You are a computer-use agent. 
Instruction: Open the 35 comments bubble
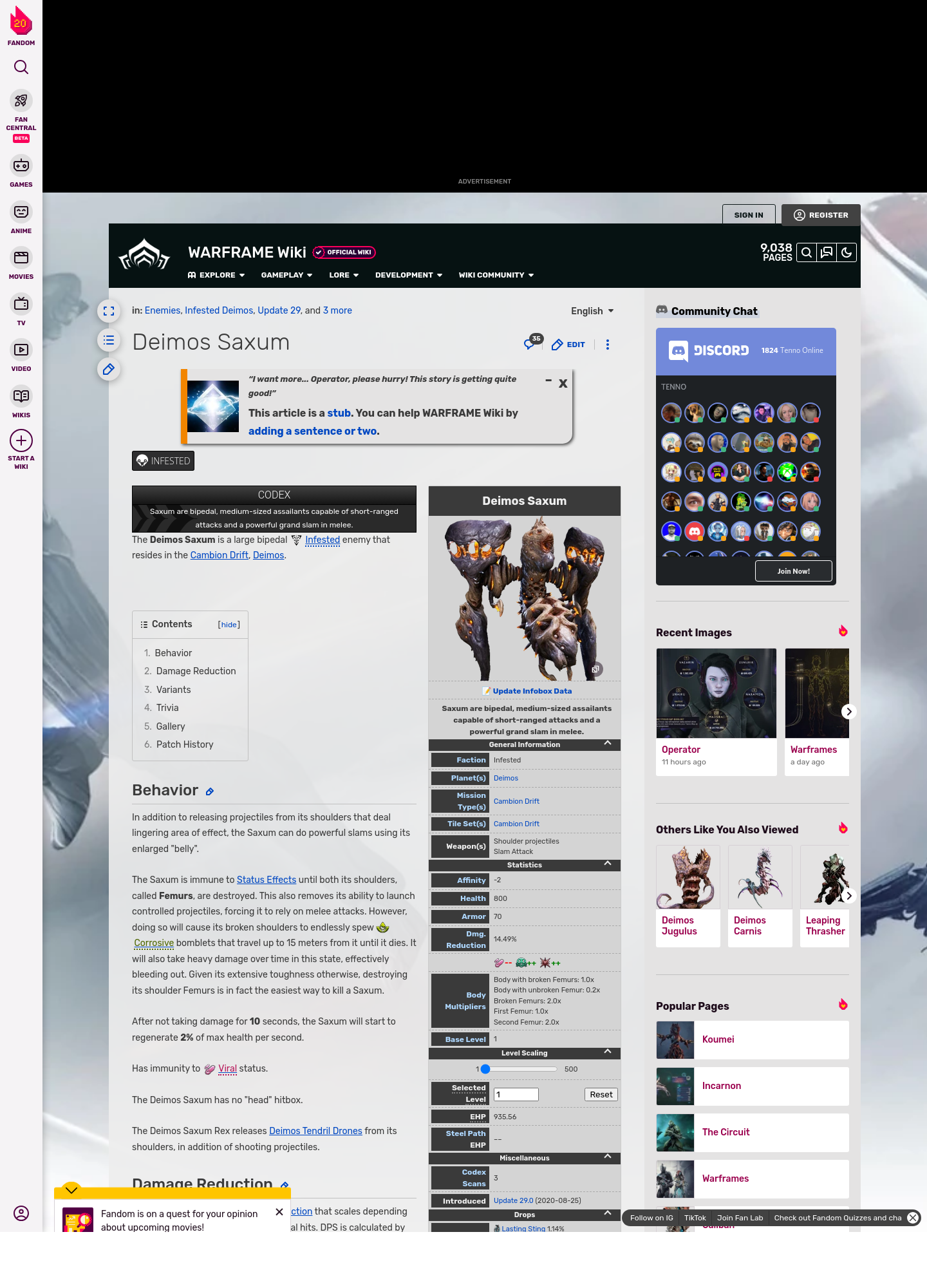coord(532,342)
